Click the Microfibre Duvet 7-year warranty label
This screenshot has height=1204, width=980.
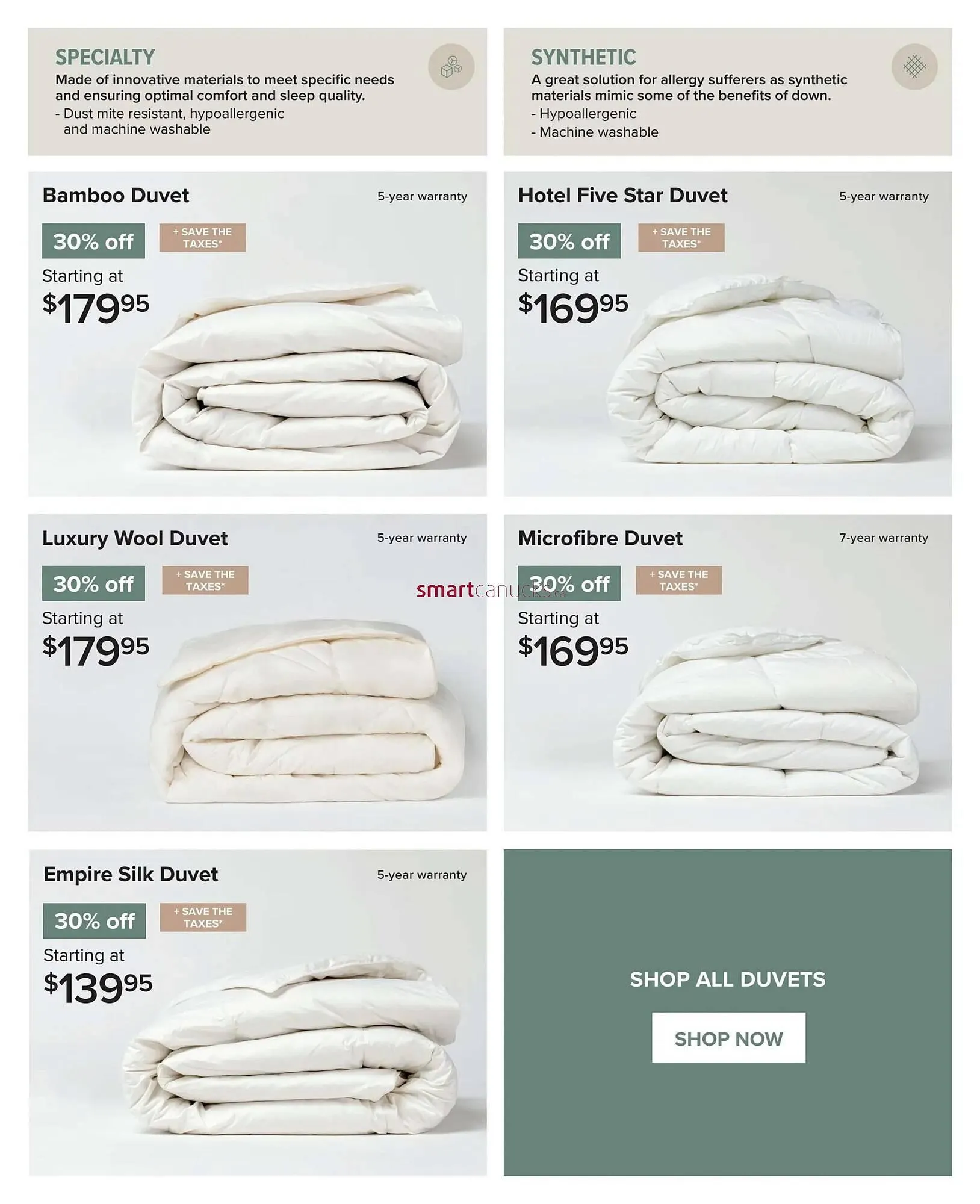point(884,538)
